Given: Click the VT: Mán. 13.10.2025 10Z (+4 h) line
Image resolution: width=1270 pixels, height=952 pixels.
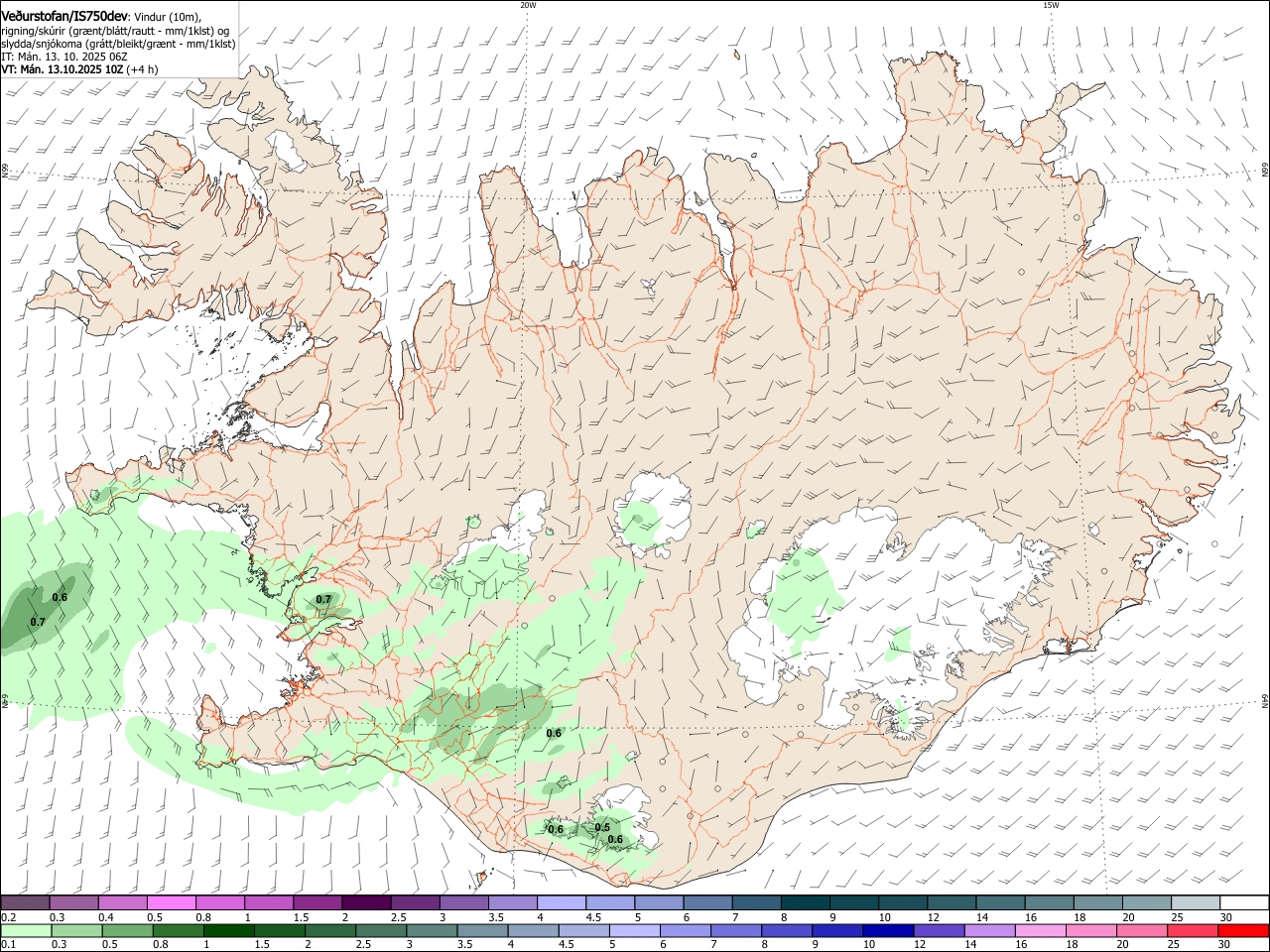Looking at the screenshot, I should pos(79,69).
